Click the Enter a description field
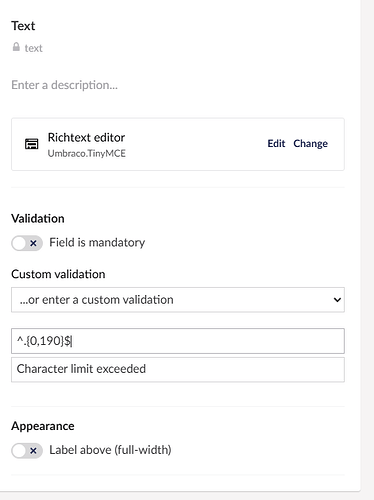374x500 pixels. [x=64, y=85]
